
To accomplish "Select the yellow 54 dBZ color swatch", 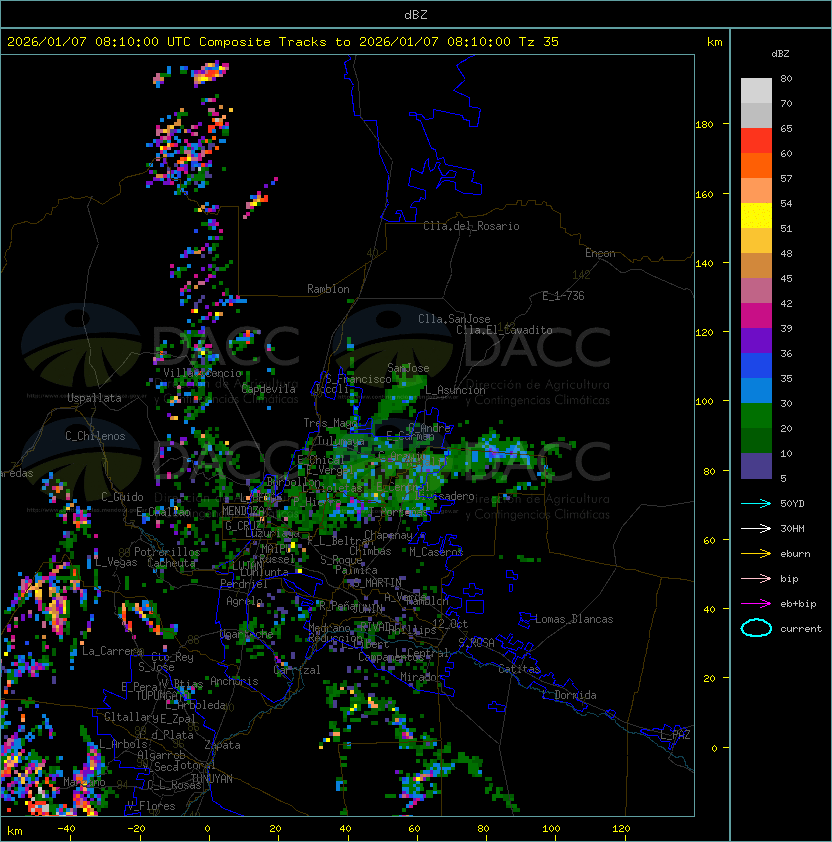I will click(x=756, y=215).
